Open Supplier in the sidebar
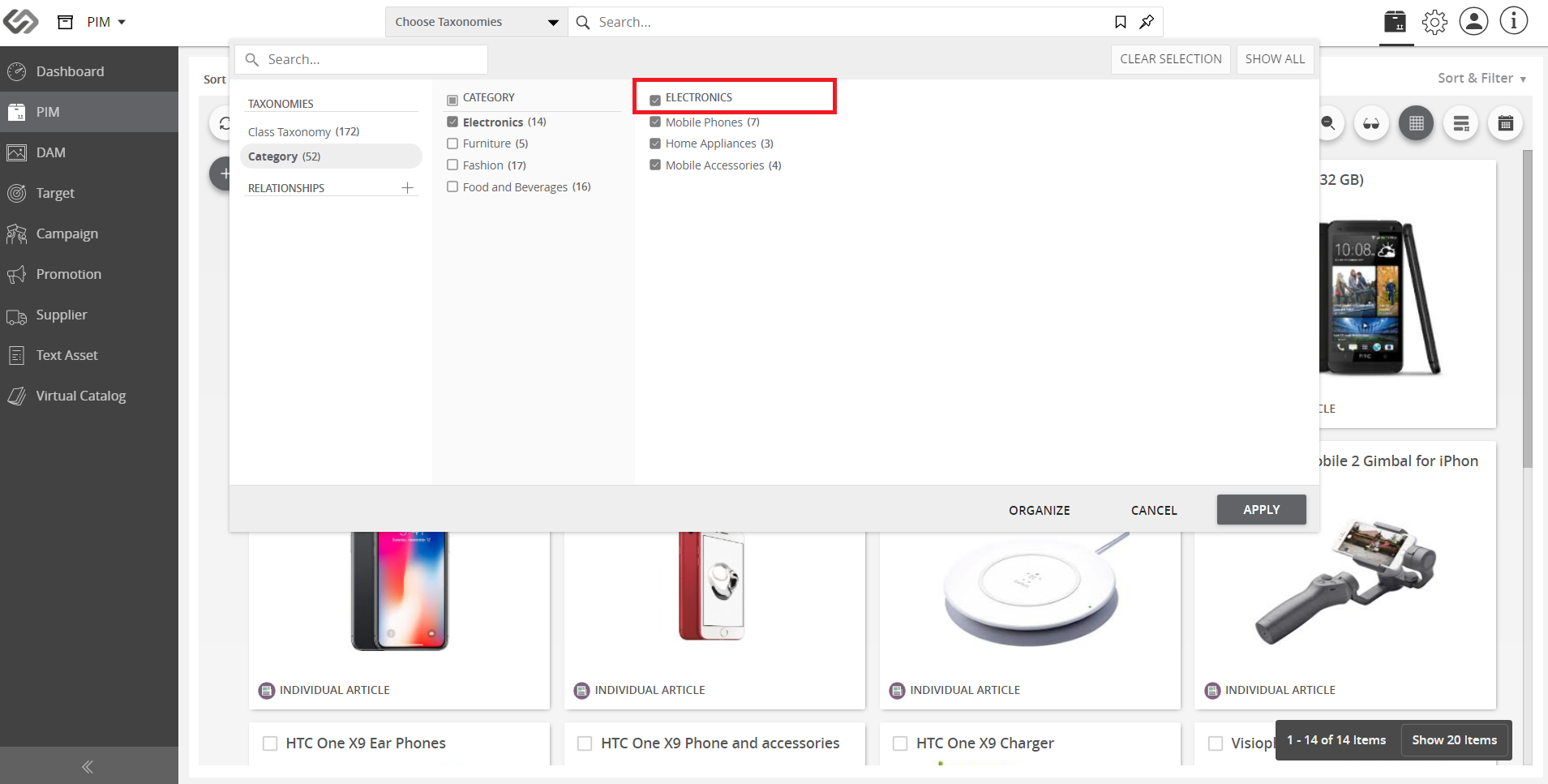Screen dimensions: 1548x784 (x=89, y=315)
